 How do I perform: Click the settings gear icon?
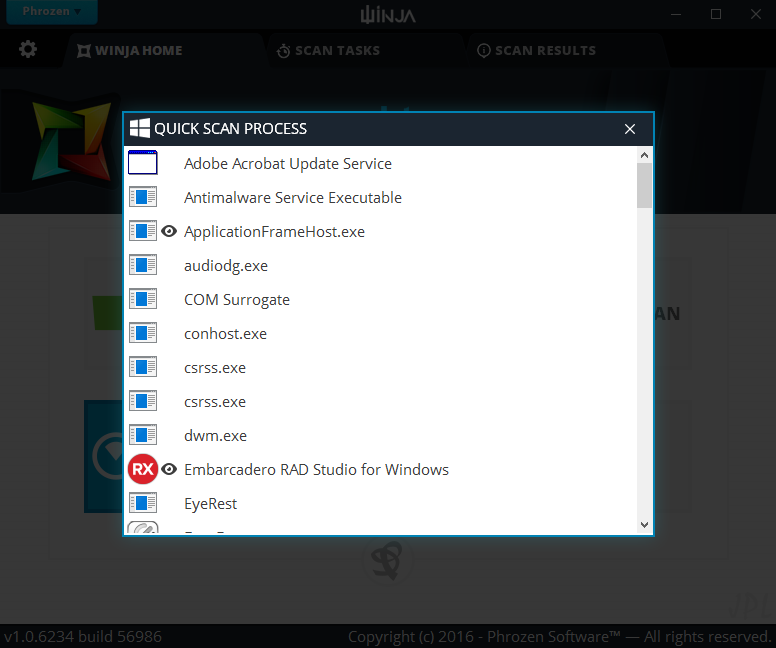pos(28,49)
